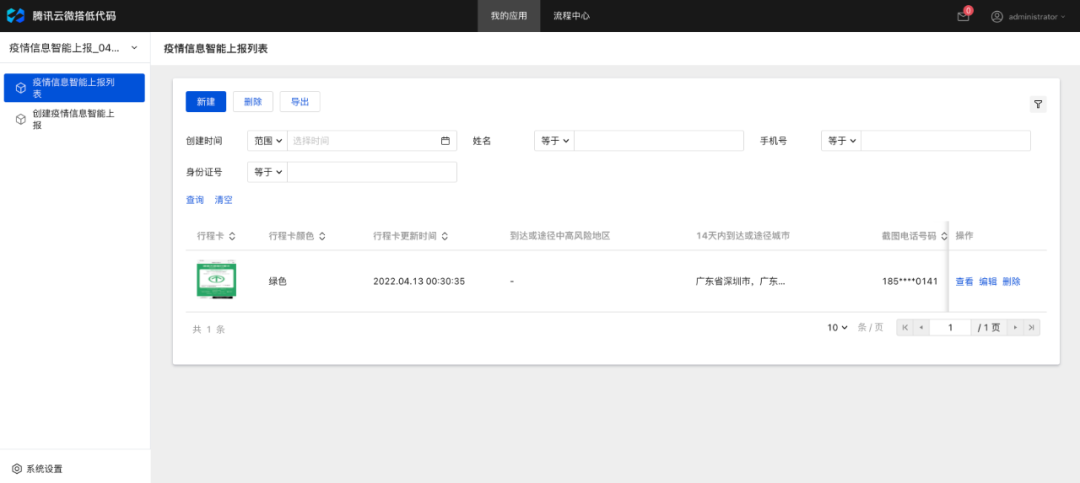This screenshot has height=483, width=1080.
Task: Click the 导出 button
Action: (x=300, y=101)
